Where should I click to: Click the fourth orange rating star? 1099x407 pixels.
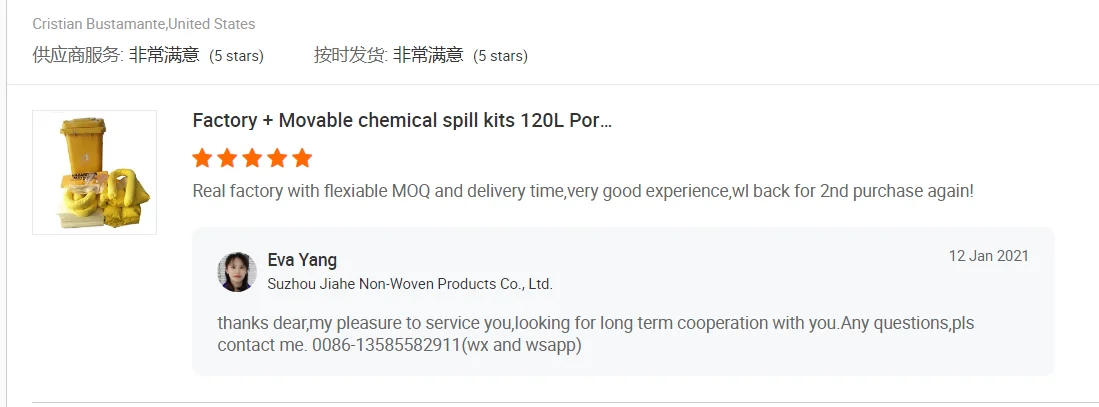coord(277,158)
